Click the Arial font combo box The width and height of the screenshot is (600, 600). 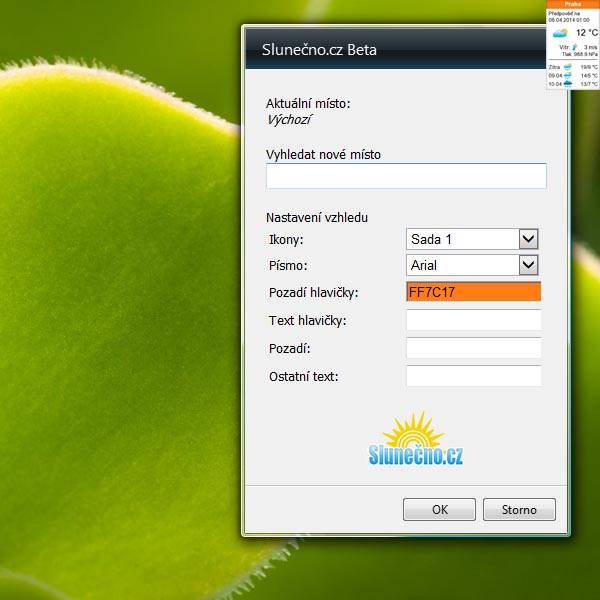(463, 265)
